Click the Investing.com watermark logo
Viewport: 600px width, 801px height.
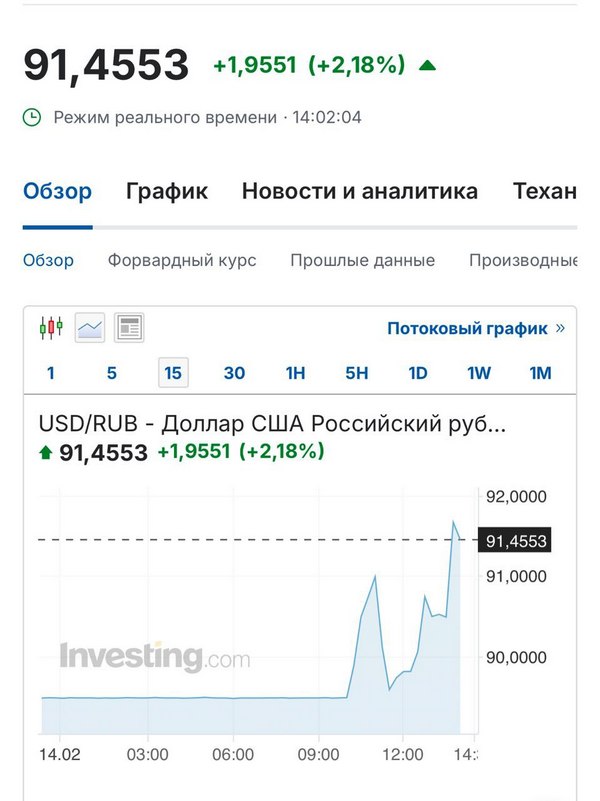point(155,656)
